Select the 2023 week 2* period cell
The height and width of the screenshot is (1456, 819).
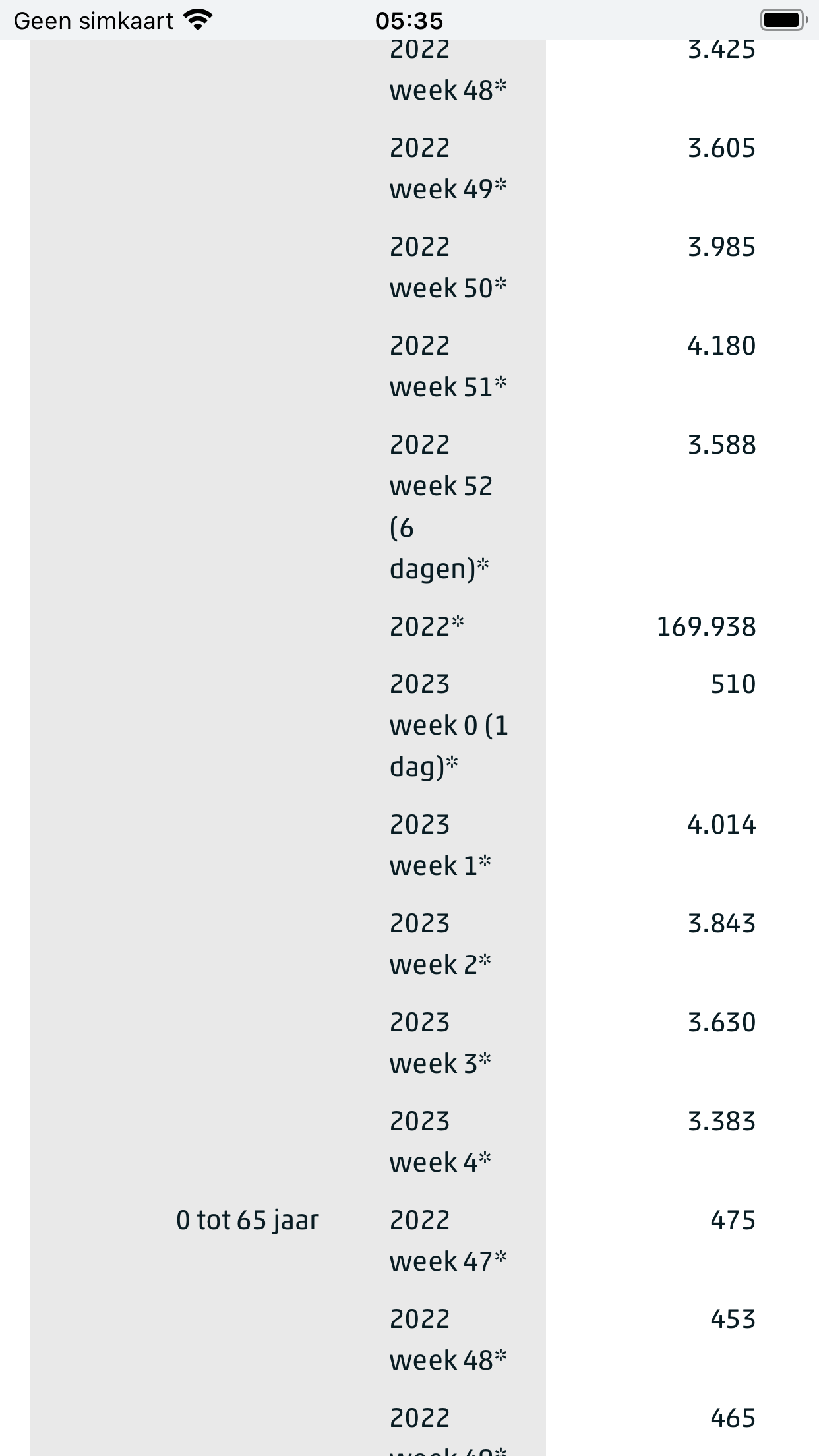[x=440, y=944]
